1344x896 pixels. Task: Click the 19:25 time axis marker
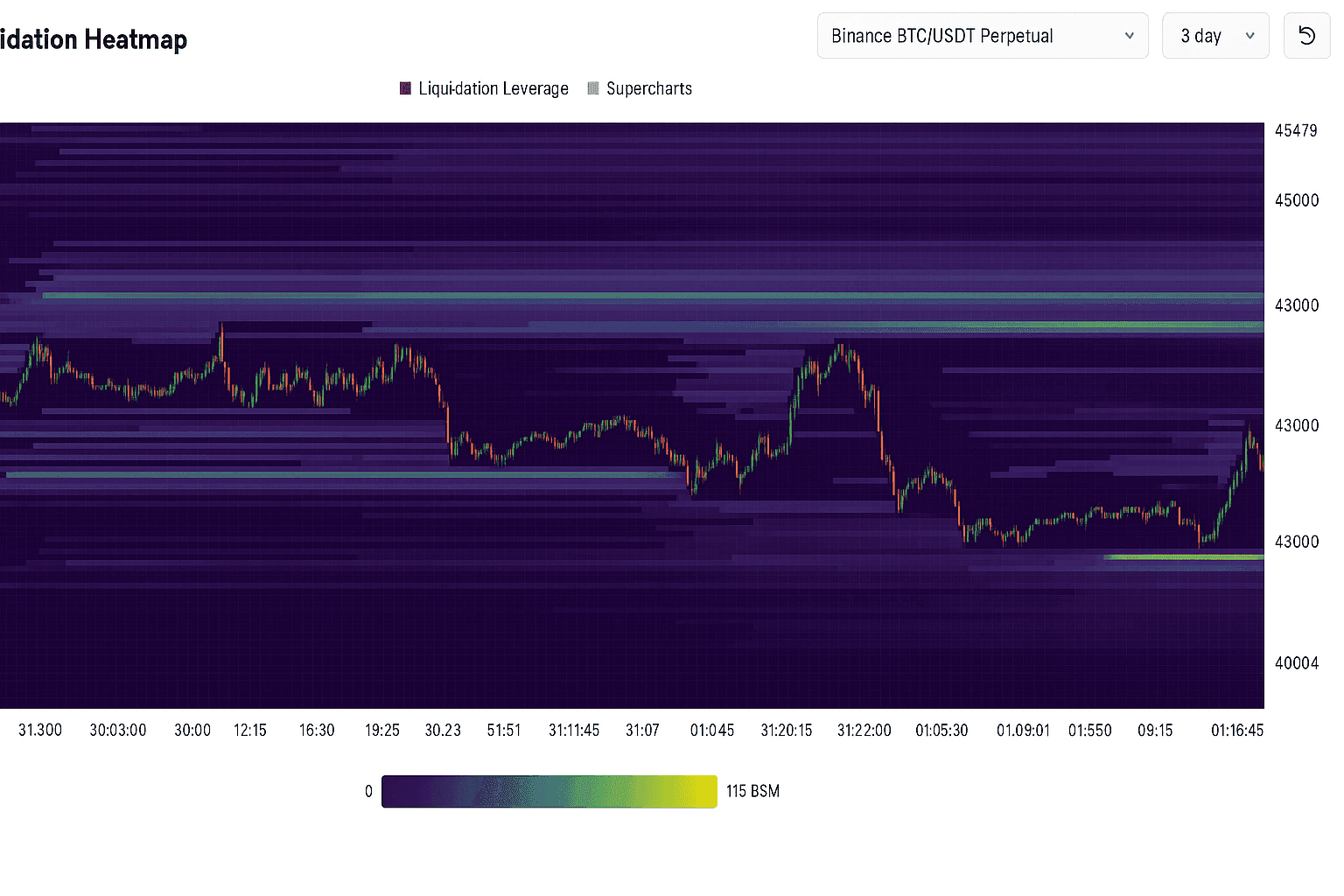coord(381,730)
